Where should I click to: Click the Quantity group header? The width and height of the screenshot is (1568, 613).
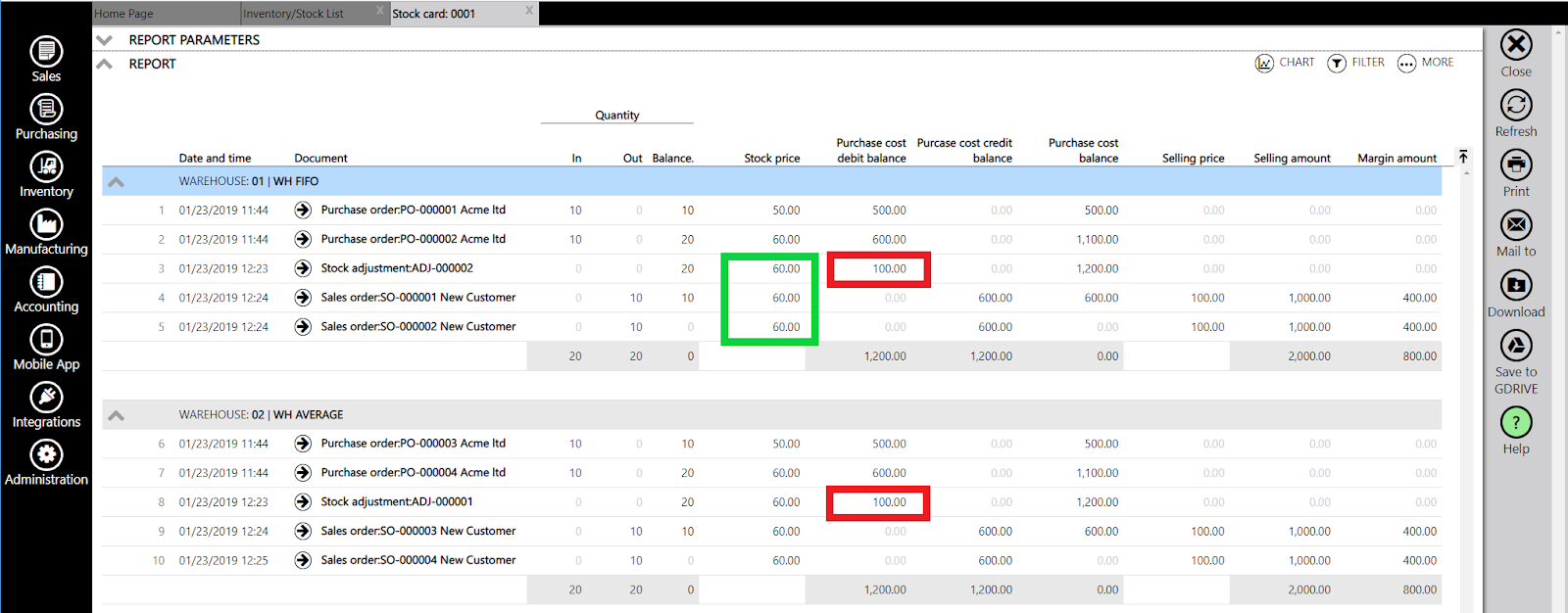[x=617, y=116]
